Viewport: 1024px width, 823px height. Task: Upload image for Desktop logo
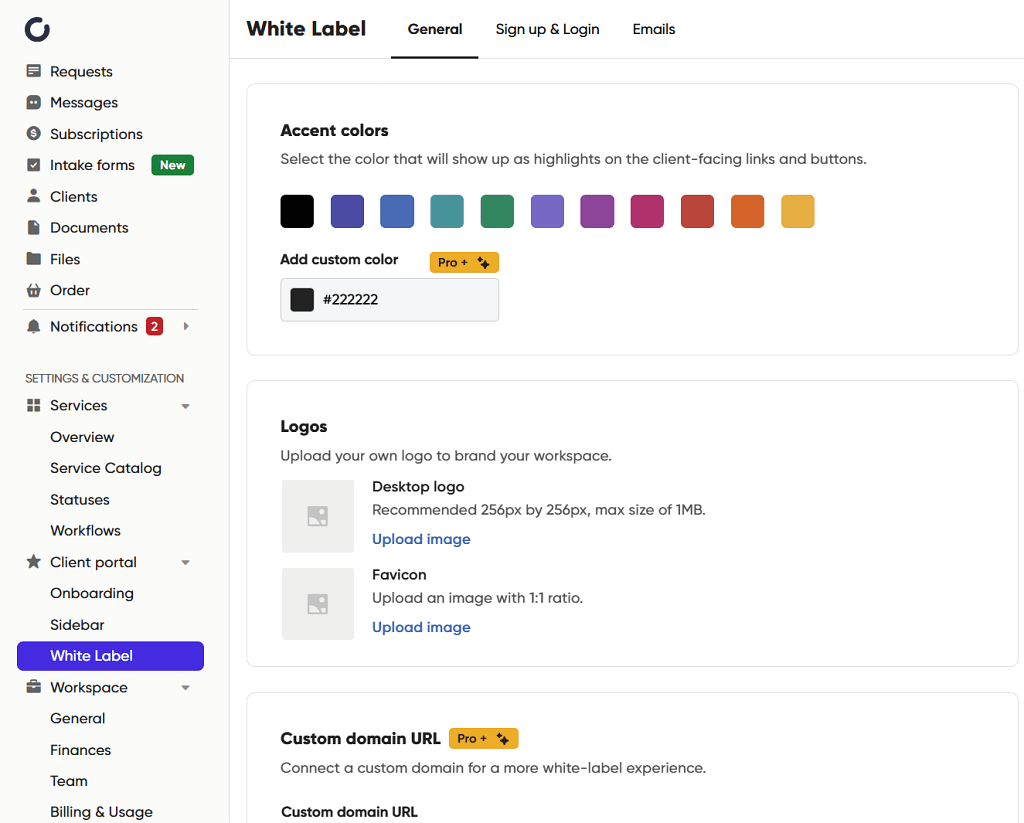tap(421, 539)
